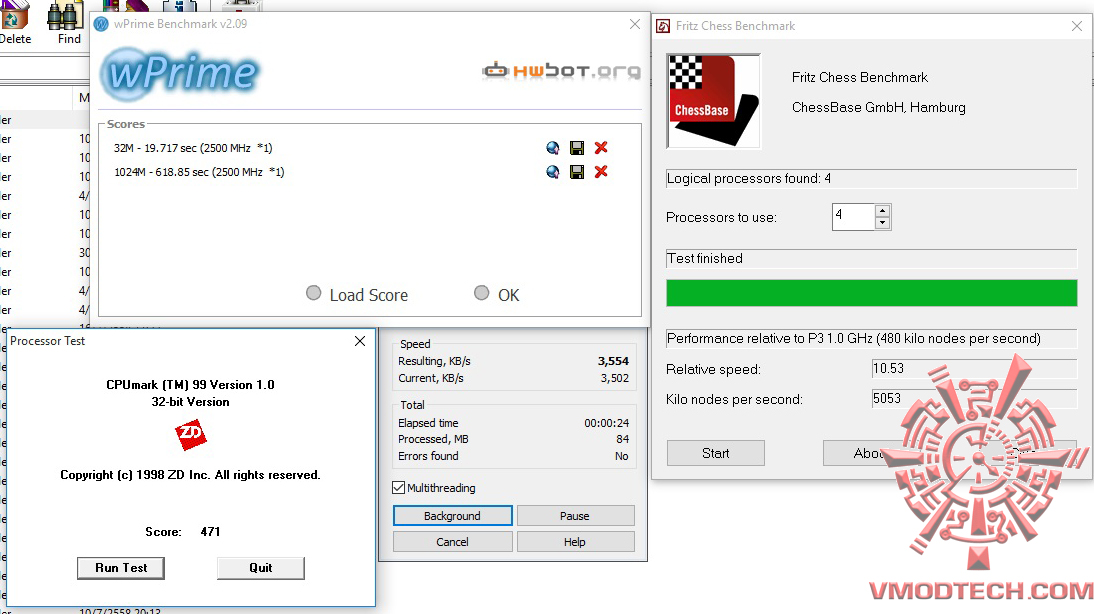Image resolution: width=1094 pixels, height=614 pixels.
Task: Submit the 32M score online globe icon
Action: pos(553,148)
